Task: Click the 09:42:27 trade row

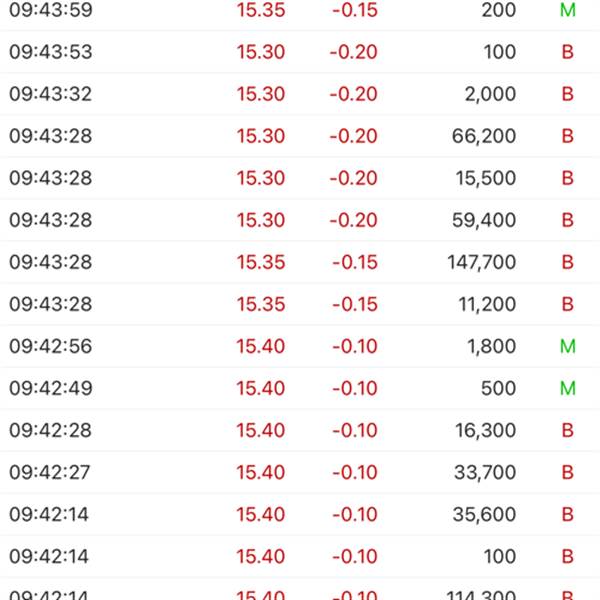Action: click(x=300, y=472)
